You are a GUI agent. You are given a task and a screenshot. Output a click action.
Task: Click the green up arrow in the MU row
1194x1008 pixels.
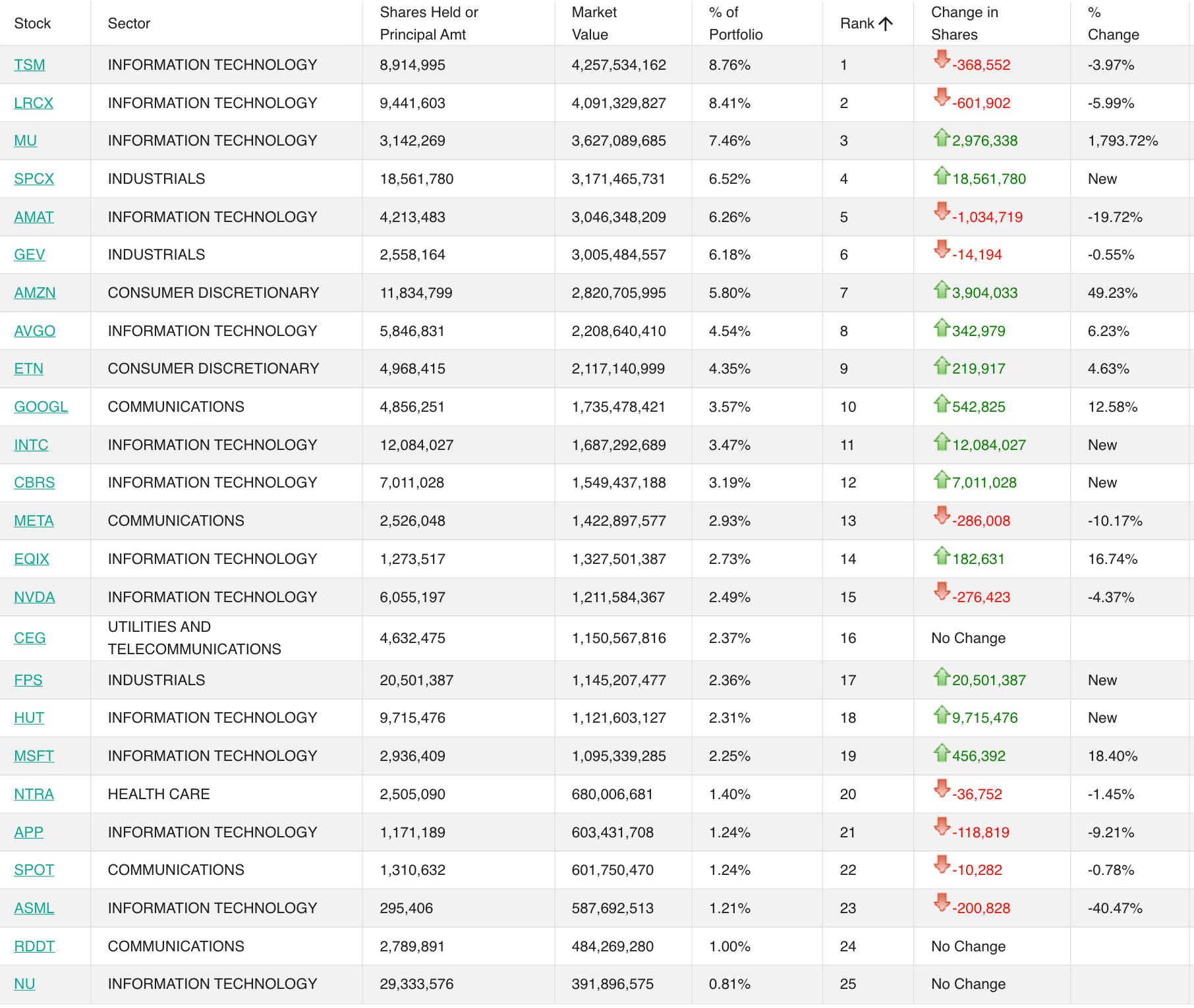942,137
